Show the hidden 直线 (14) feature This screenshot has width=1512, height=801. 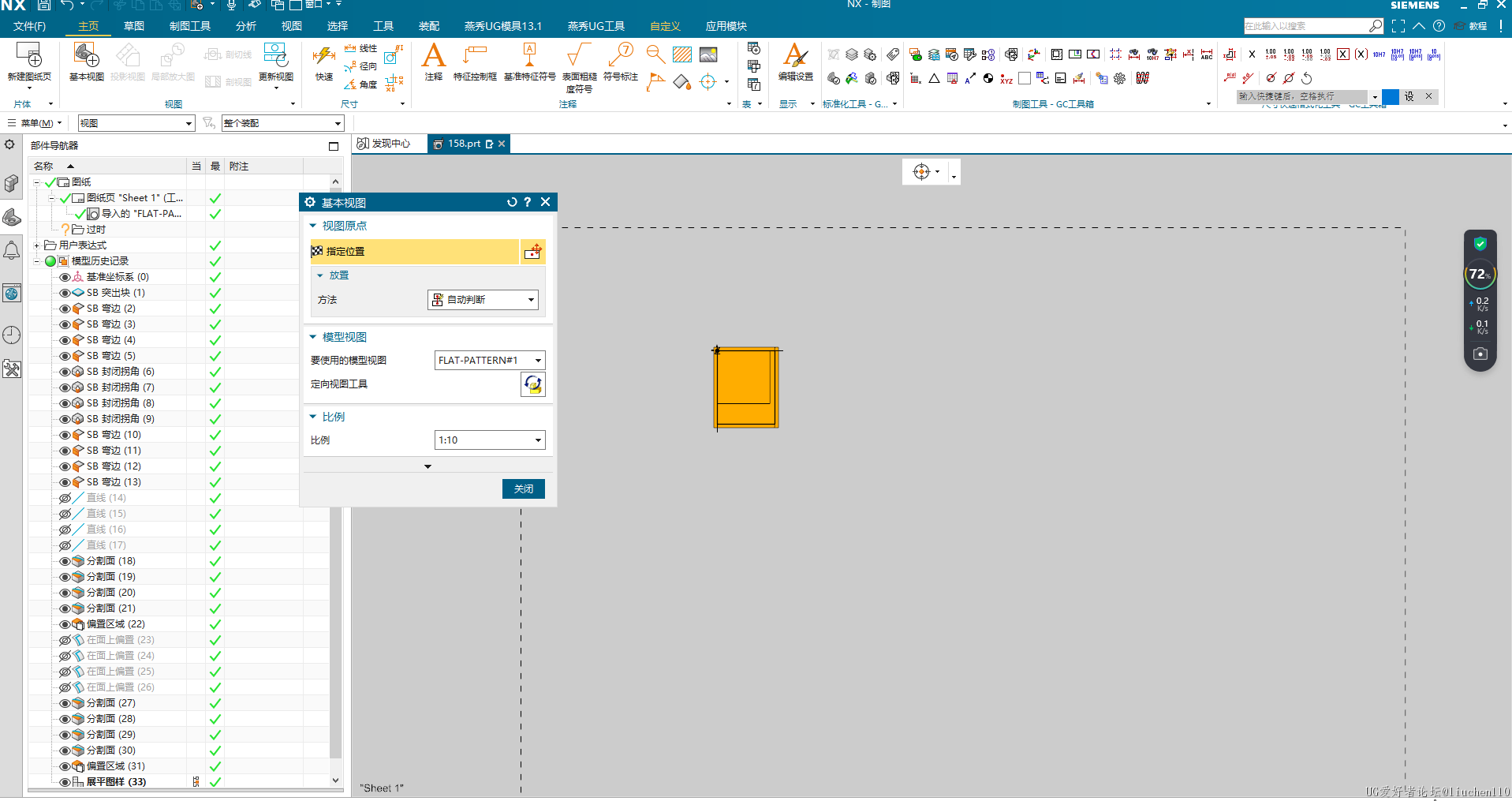click(65, 498)
